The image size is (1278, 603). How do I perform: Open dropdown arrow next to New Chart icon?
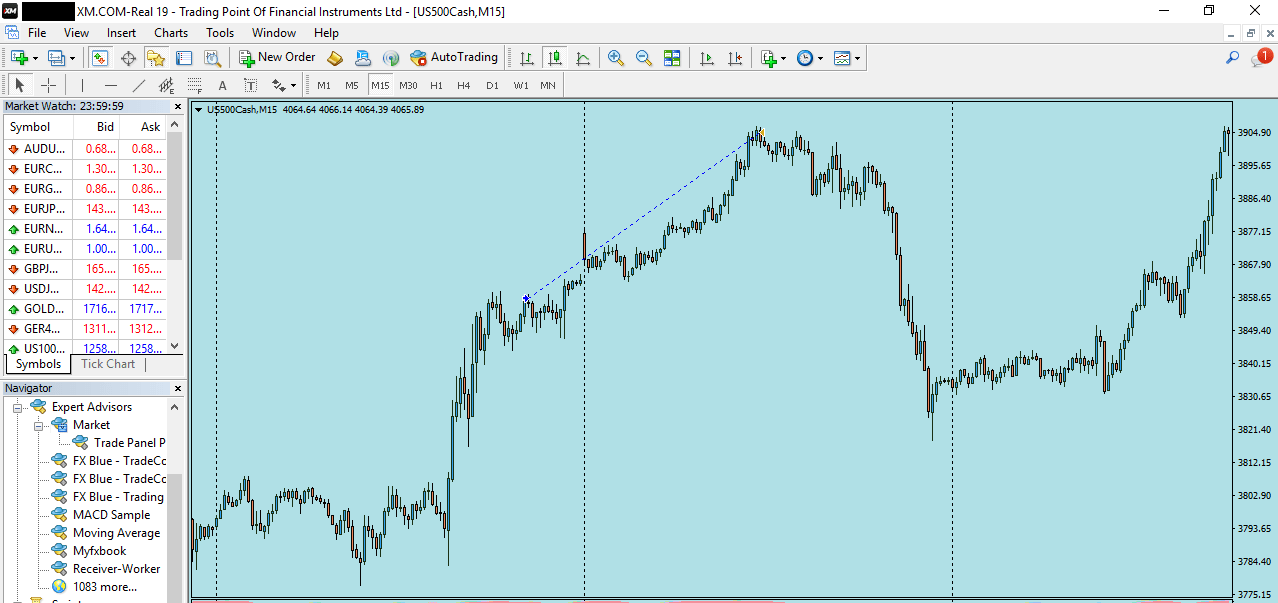tap(34, 59)
